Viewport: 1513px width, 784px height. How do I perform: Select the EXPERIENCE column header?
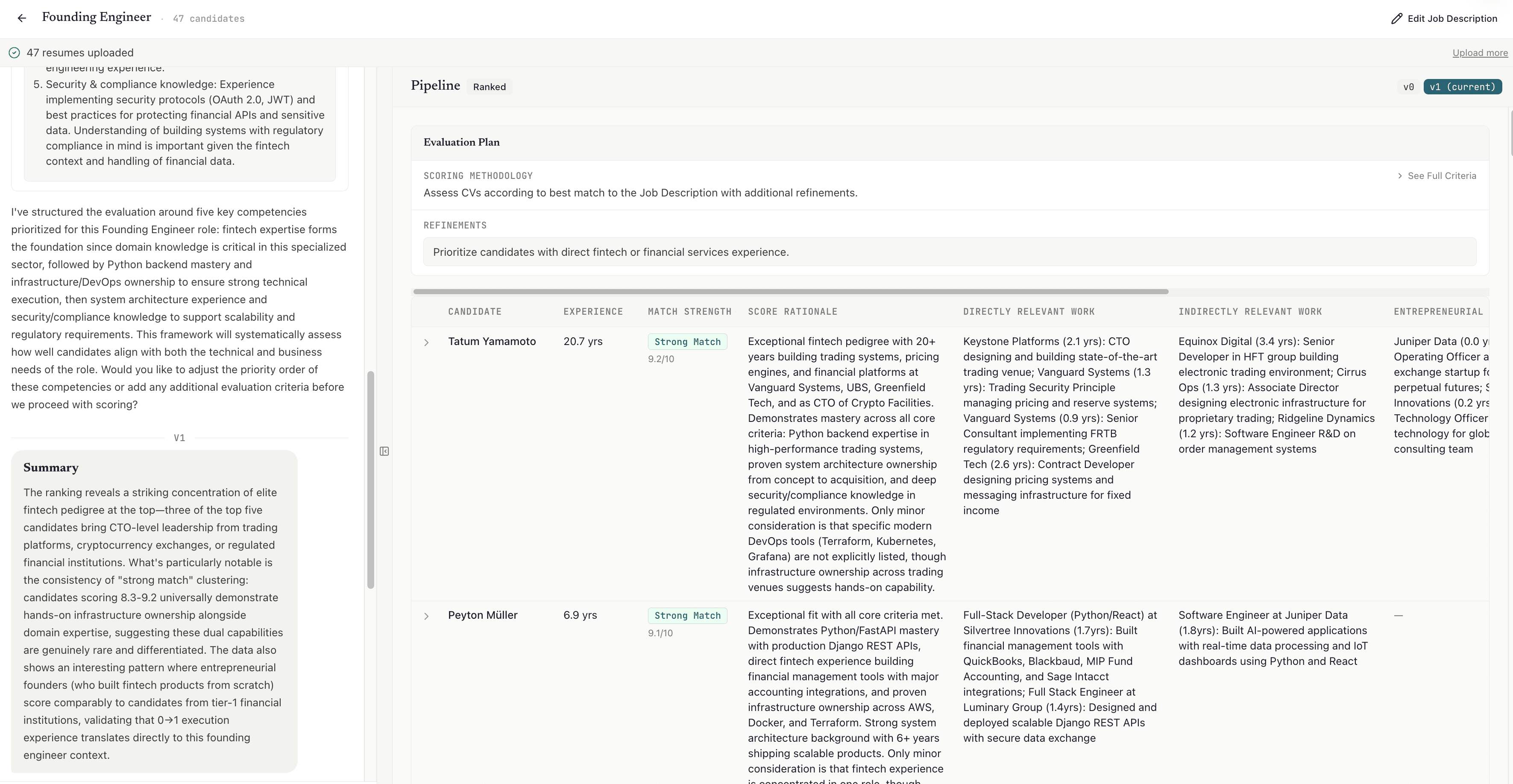click(592, 311)
